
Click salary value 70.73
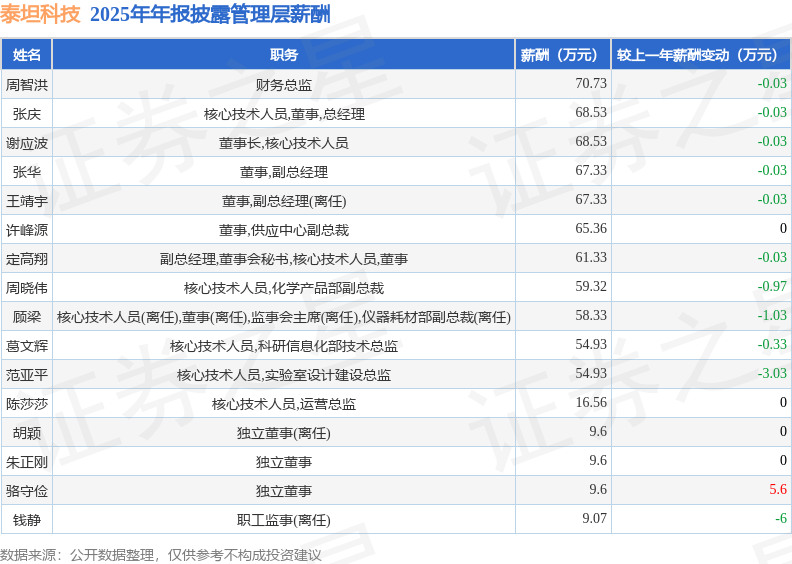(x=591, y=83)
